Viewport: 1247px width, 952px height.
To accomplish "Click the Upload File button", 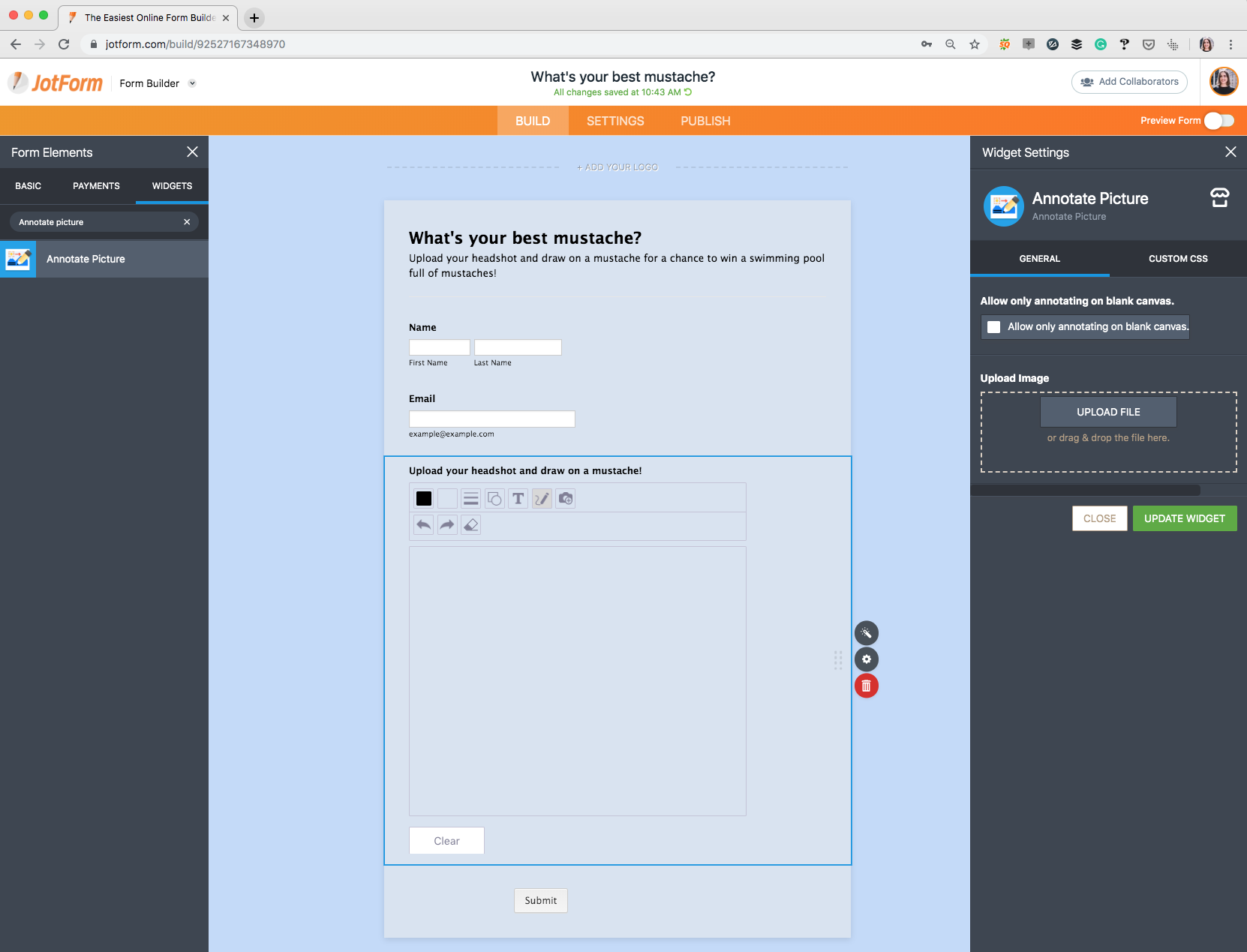I will 1108,412.
